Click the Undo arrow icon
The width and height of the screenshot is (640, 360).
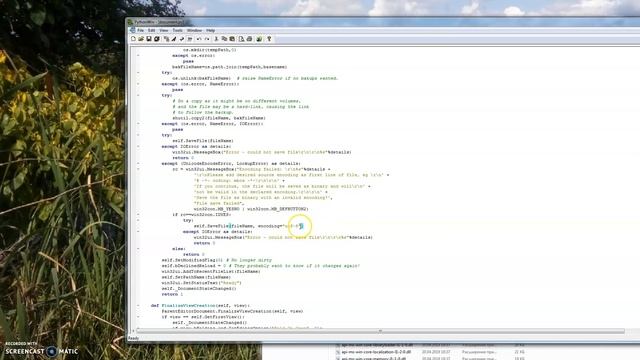(199, 39)
